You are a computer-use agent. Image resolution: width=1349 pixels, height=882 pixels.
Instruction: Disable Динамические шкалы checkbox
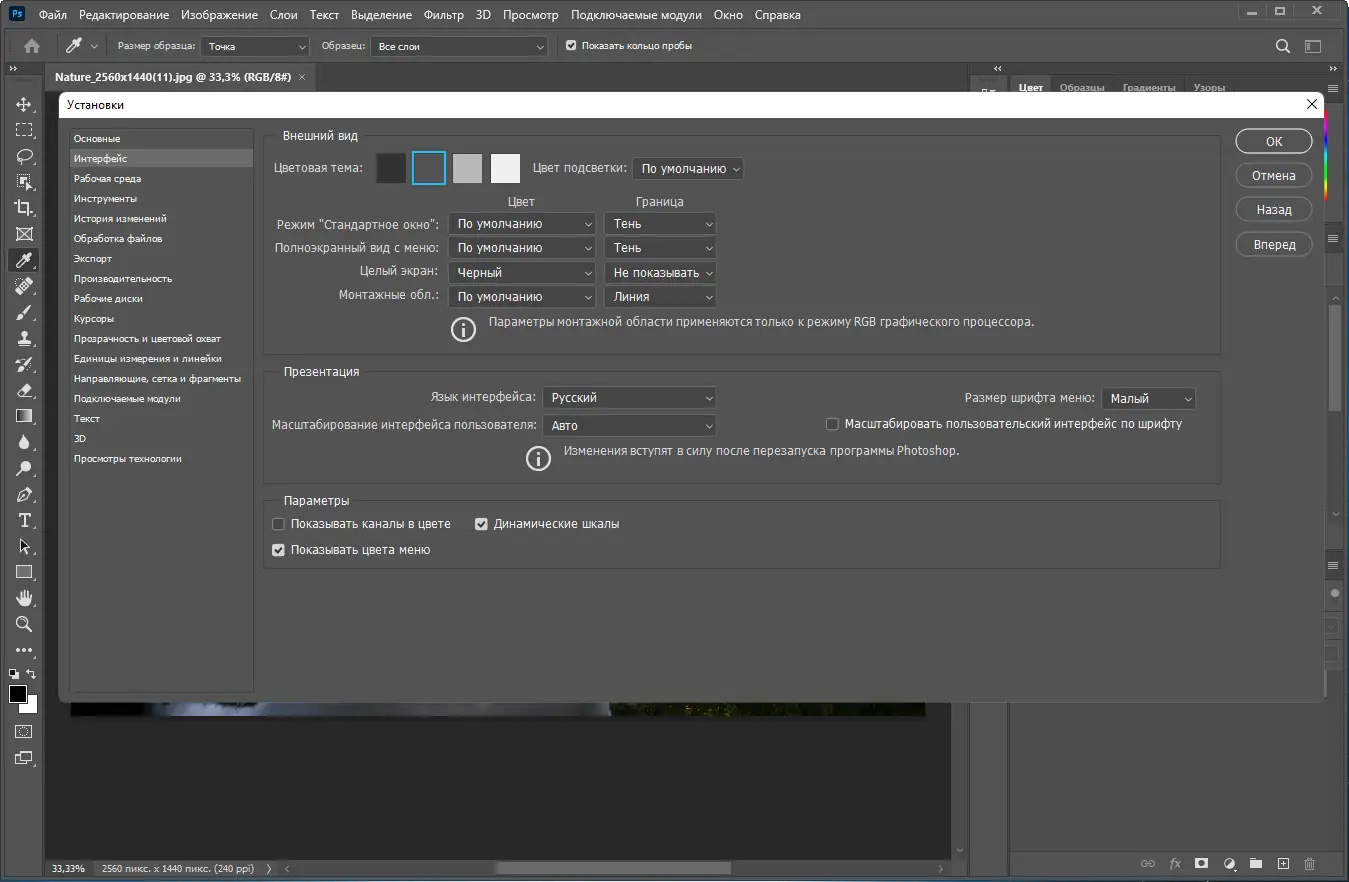481,524
